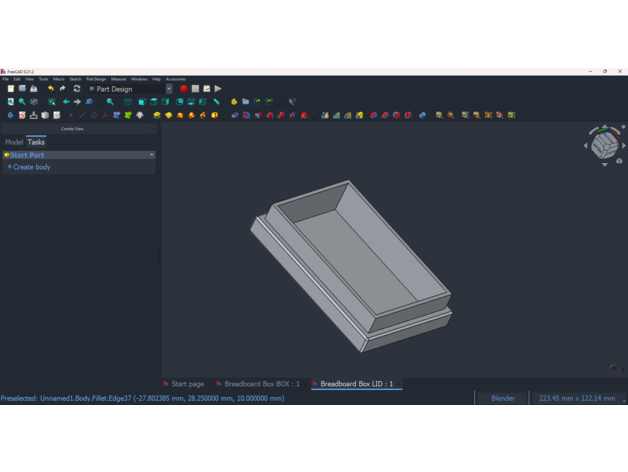628x472 pixels.
Task: Switch to the Model tab
Action: tap(14, 142)
